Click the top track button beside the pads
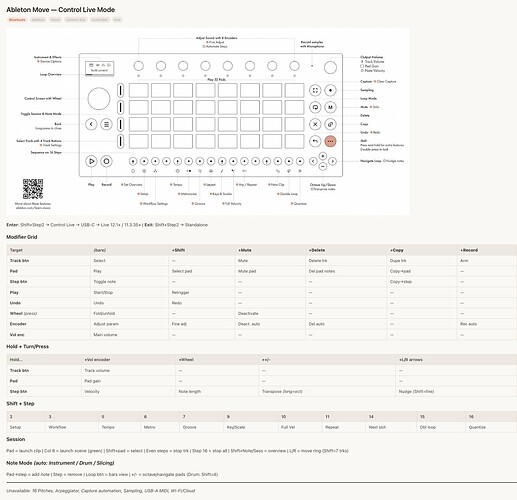Viewport: 517px width, 500px height. pos(120,90)
